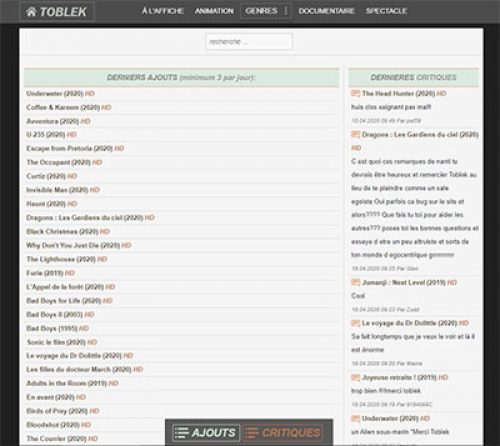Click comment icon beside The Head Hunter
The height and width of the screenshot is (446, 500).
coord(355,93)
